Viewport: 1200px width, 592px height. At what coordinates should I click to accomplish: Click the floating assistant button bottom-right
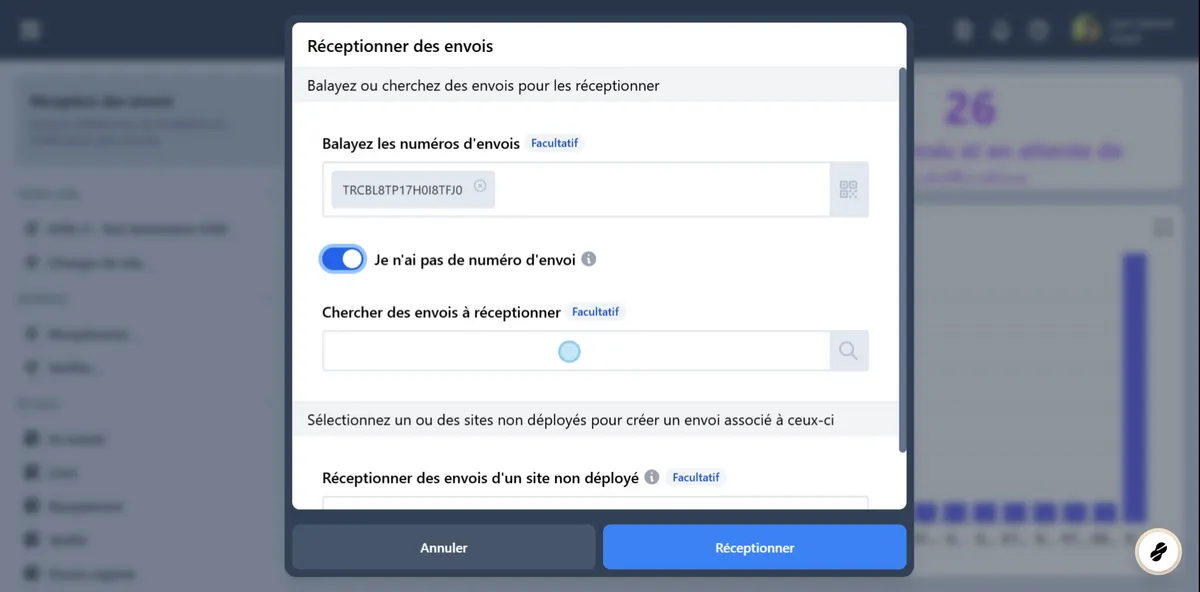click(x=1158, y=551)
